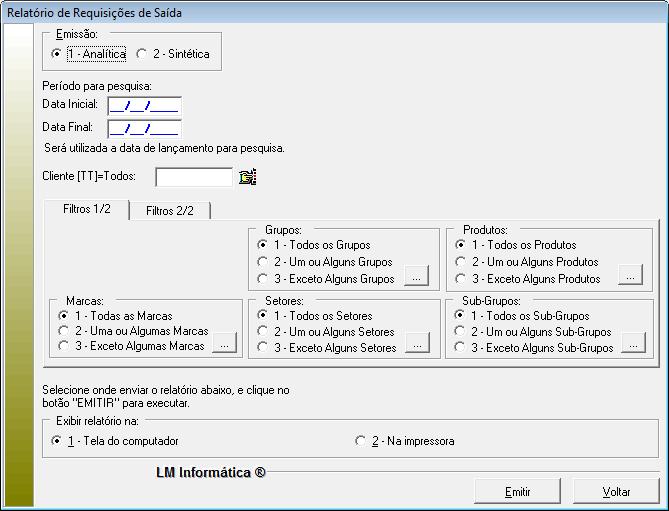Select 3 - Exceto Alguns Produtos option
The height and width of the screenshot is (511, 669).
[x=461, y=279]
